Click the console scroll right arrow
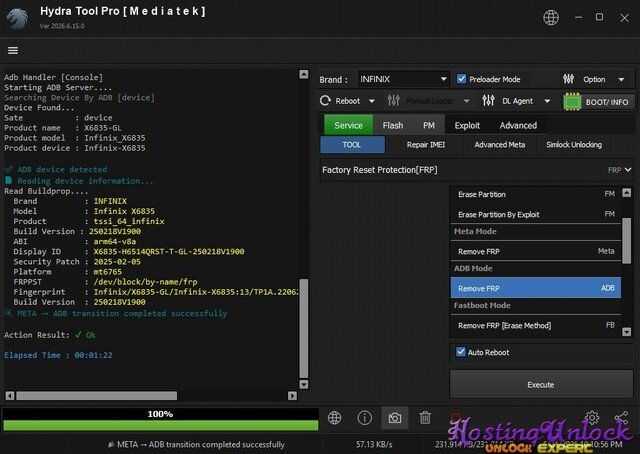Image resolution: width=640 pixels, height=454 pixels. point(292,395)
